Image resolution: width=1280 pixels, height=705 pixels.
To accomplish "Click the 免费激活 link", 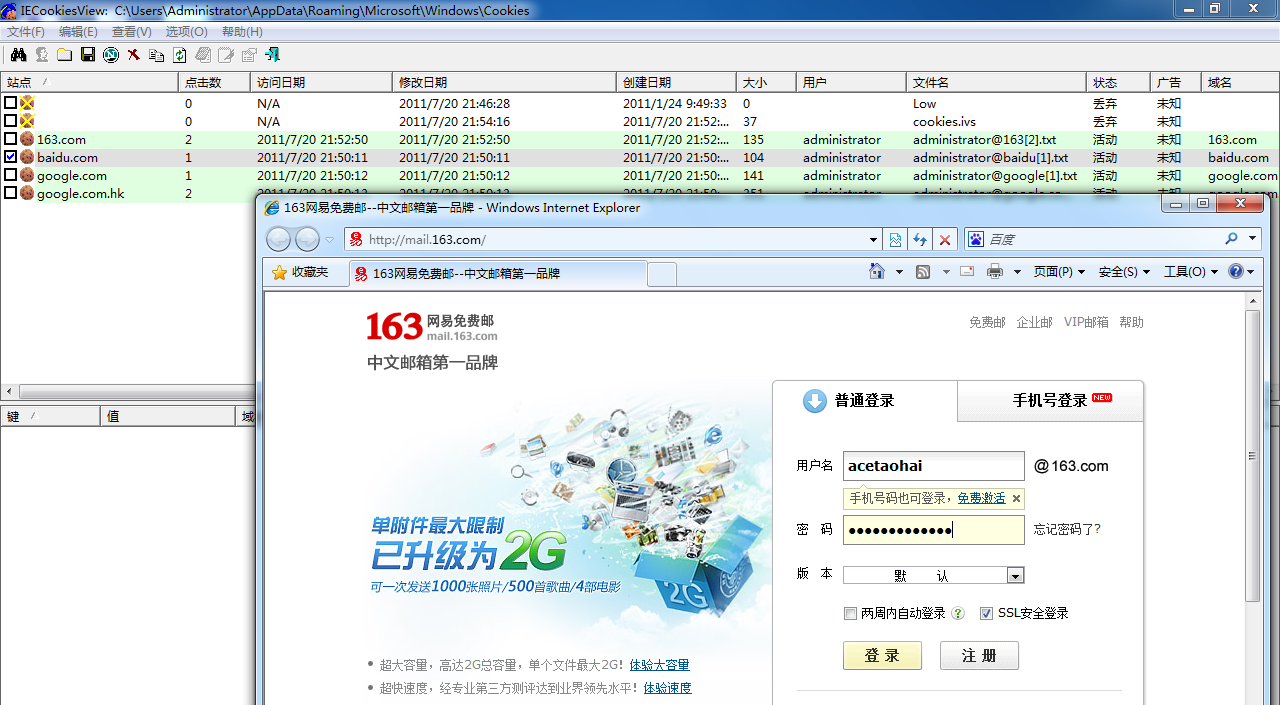I will tap(981, 498).
